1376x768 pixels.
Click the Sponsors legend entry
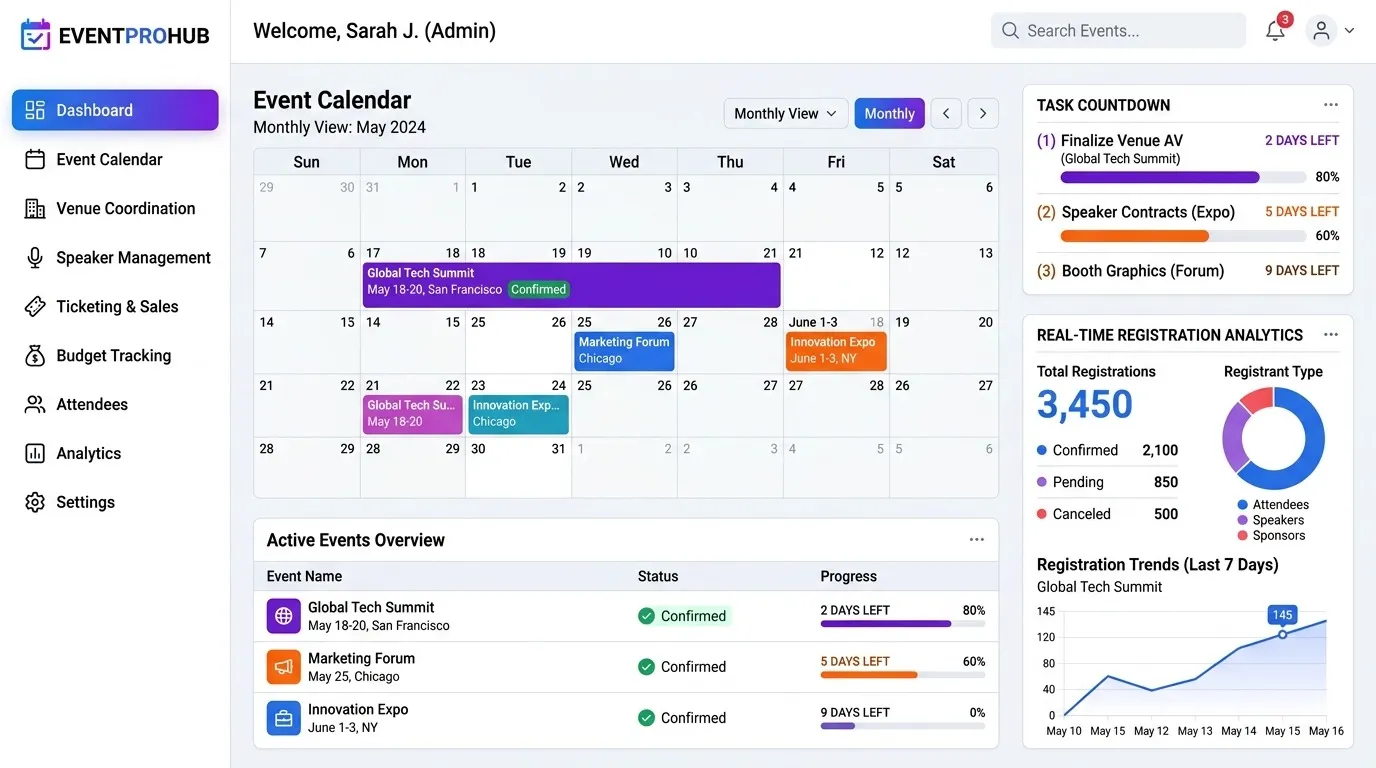[x=1271, y=536]
